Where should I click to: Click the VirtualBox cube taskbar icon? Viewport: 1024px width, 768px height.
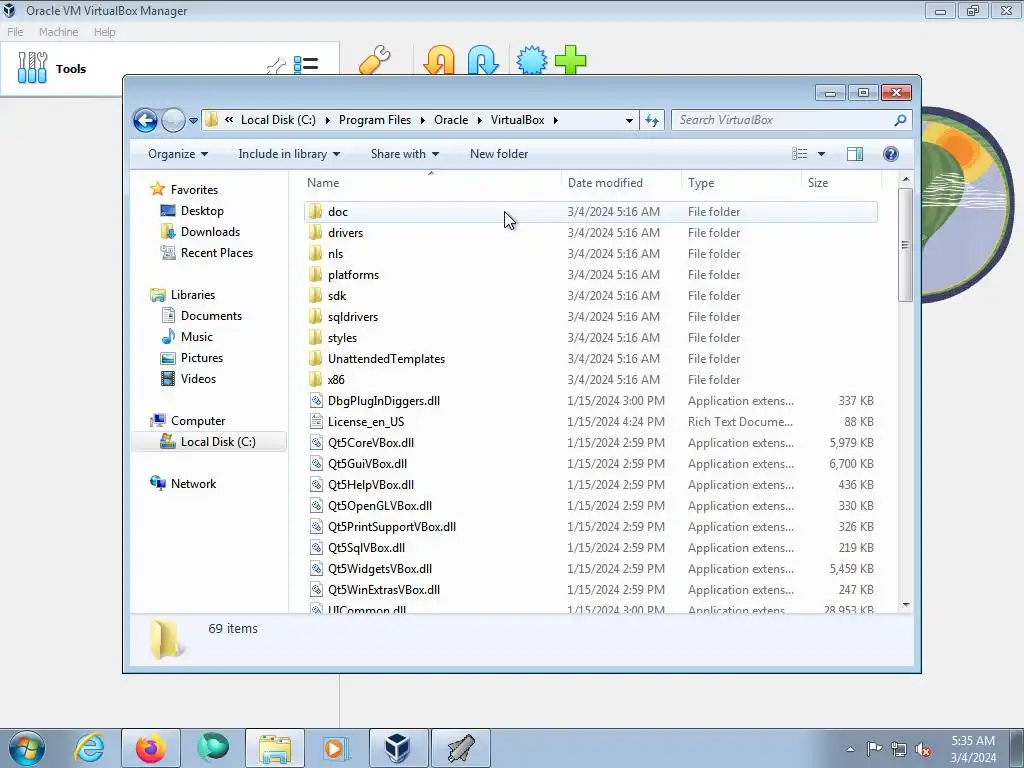coord(398,748)
